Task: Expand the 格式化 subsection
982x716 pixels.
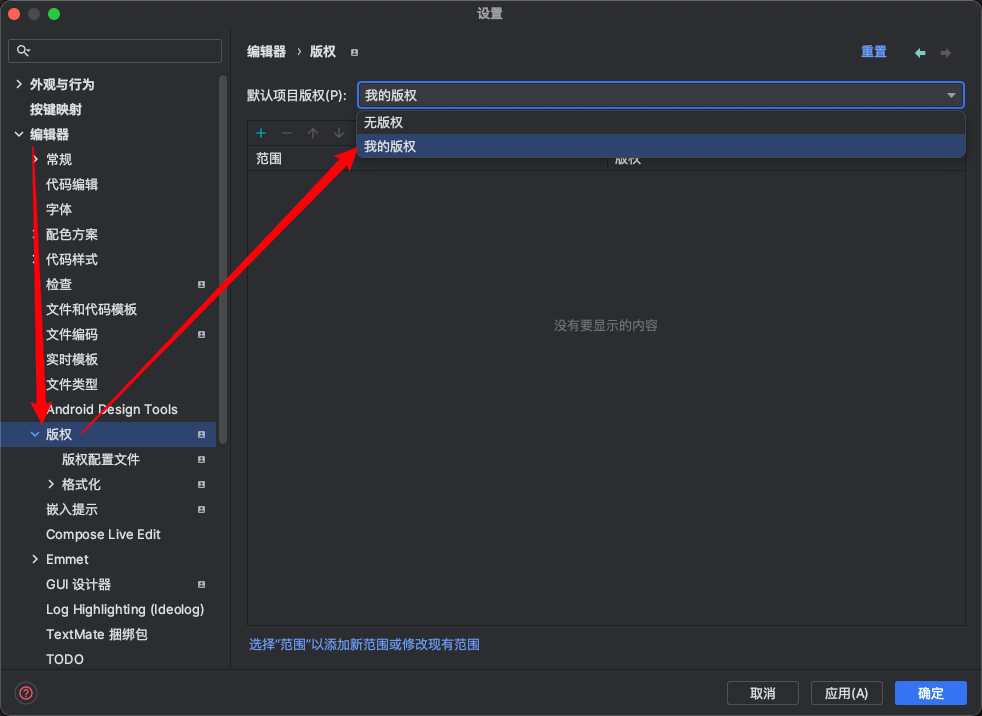Action: 51,485
